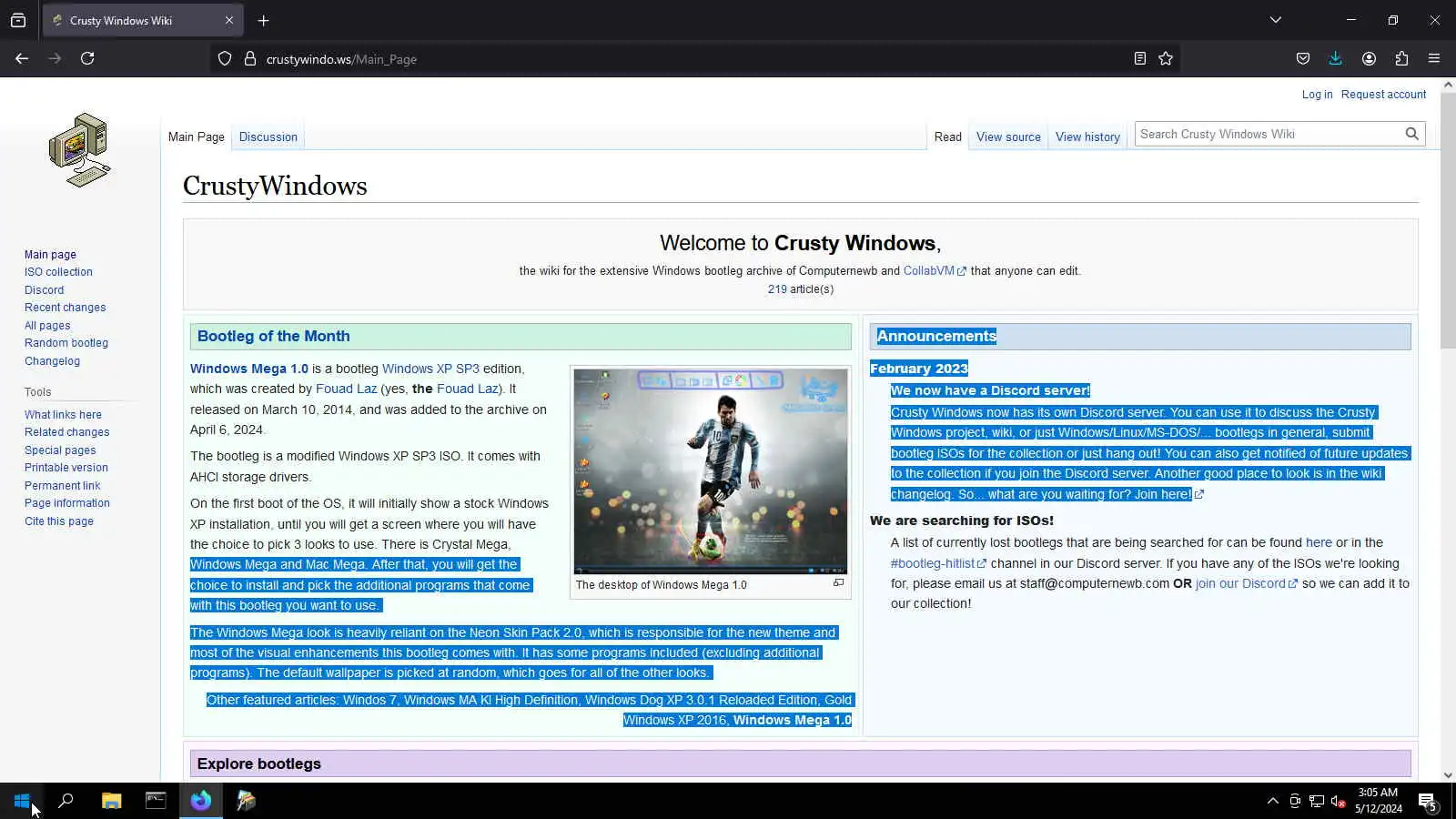Click the Log in link
Viewport: 1456px width, 819px height.
(1317, 95)
